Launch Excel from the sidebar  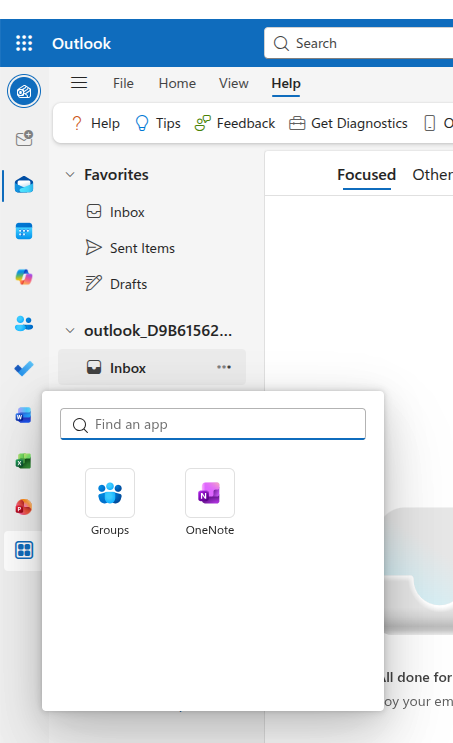[x=23, y=461]
